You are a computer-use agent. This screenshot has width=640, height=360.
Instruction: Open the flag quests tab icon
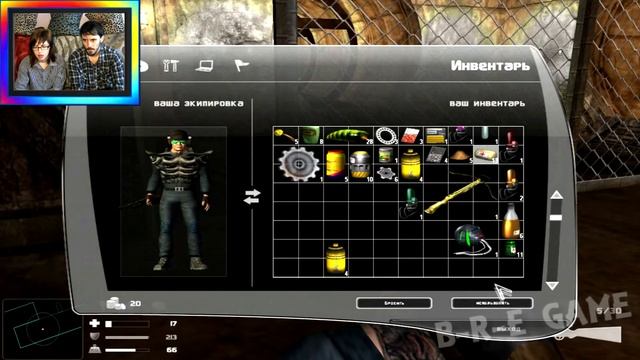pos(241,65)
